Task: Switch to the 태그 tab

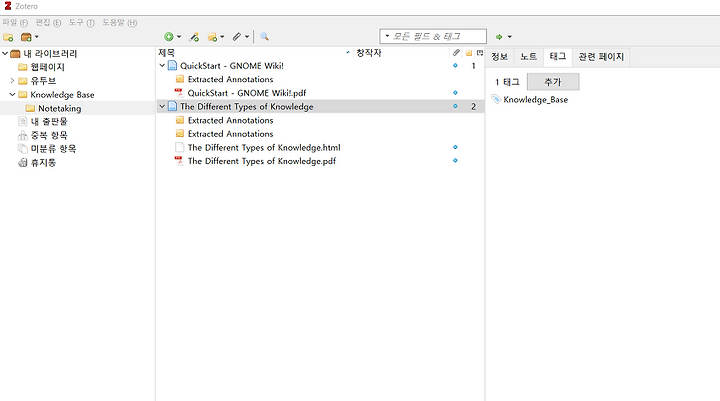Action: pos(557,57)
